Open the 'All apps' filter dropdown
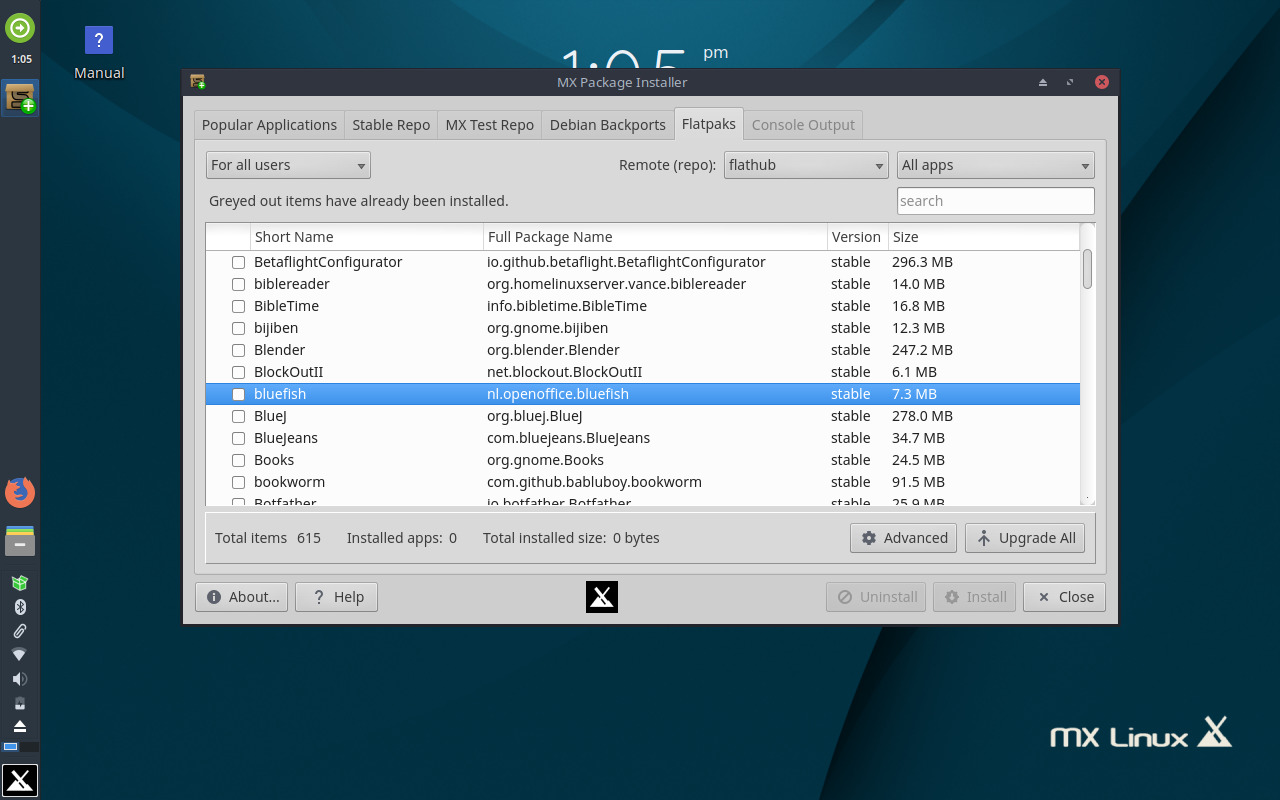This screenshot has height=800, width=1280. (x=995, y=164)
